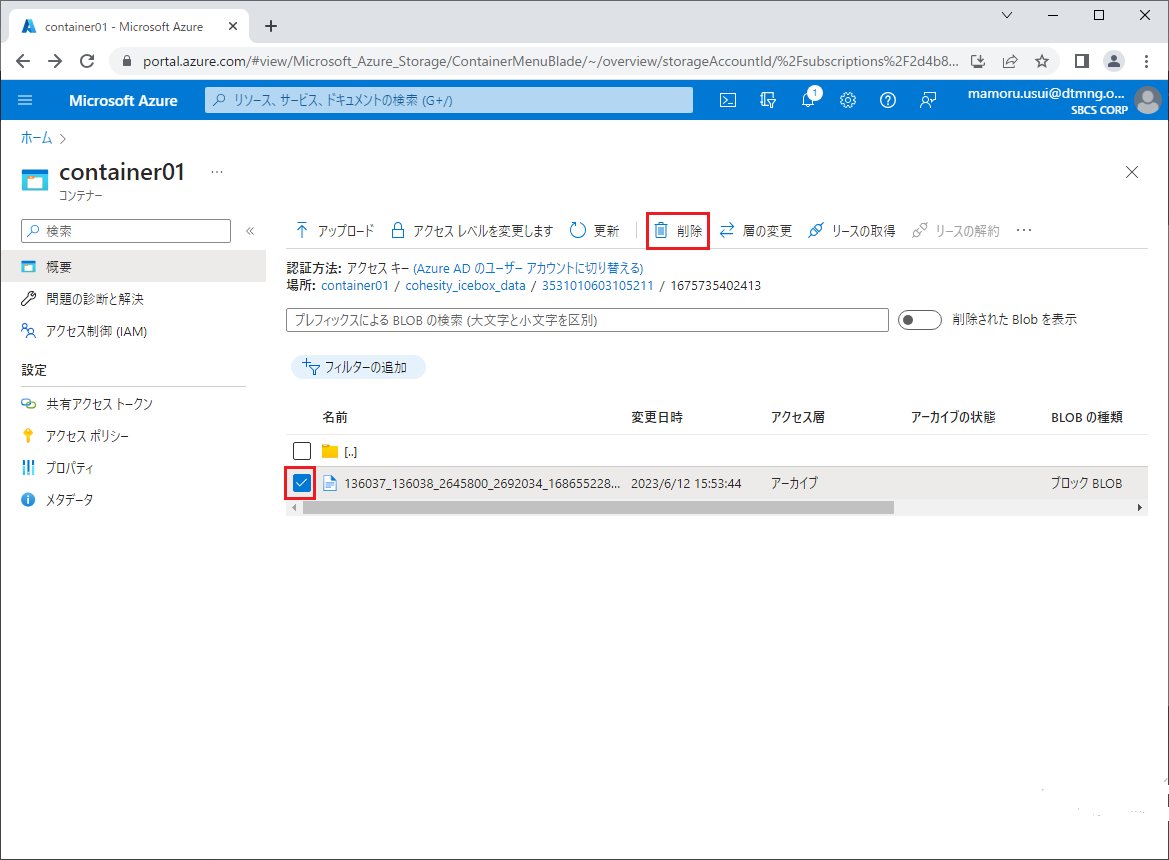Collapse the left menu with the double chevron
The height and width of the screenshot is (860, 1169).
tap(250, 231)
